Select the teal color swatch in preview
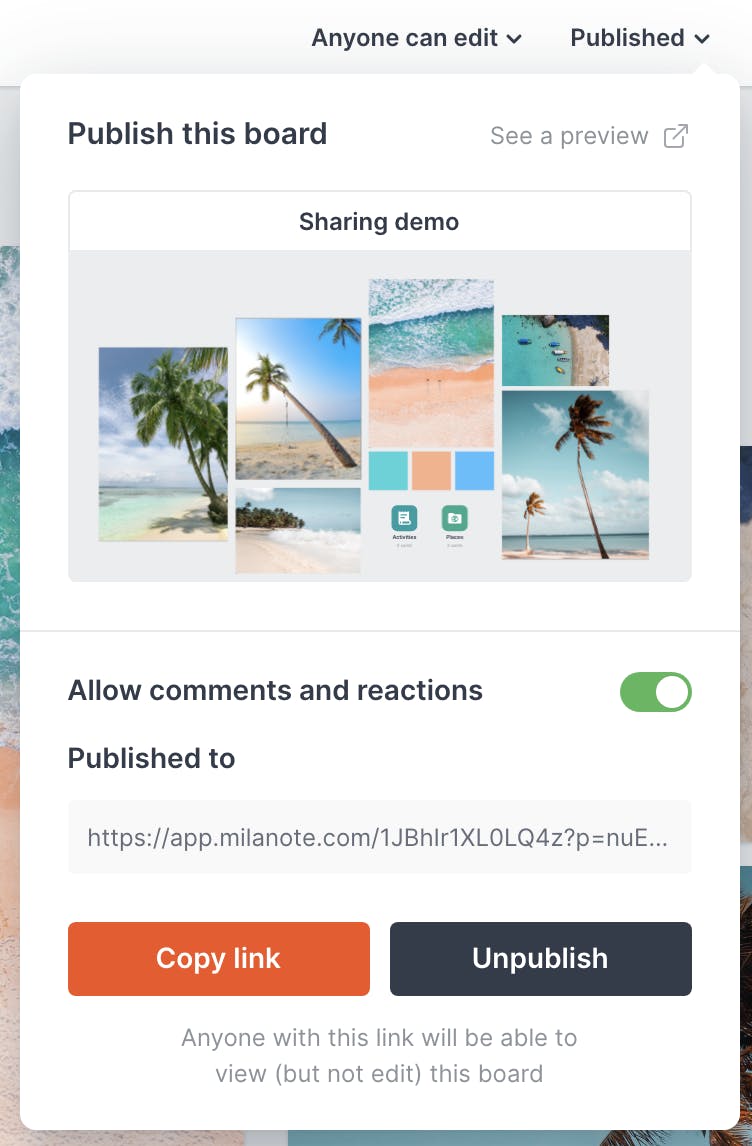The image size is (752, 1146). pyautogui.click(x=388, y=470)
